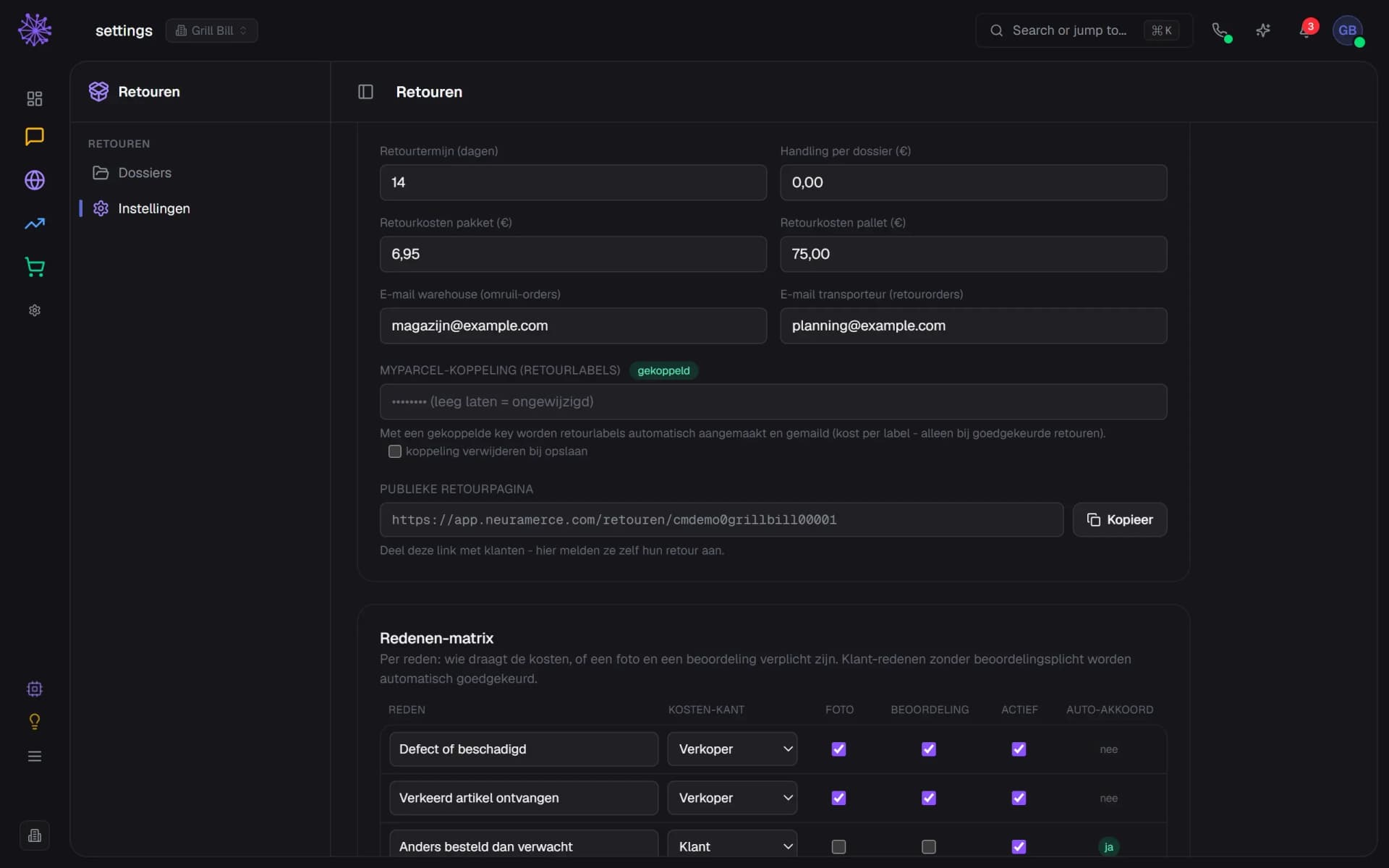Click the Defect of beschadigd reason field
This screenshot has height=868, width=1389.
tap(524, 749)
